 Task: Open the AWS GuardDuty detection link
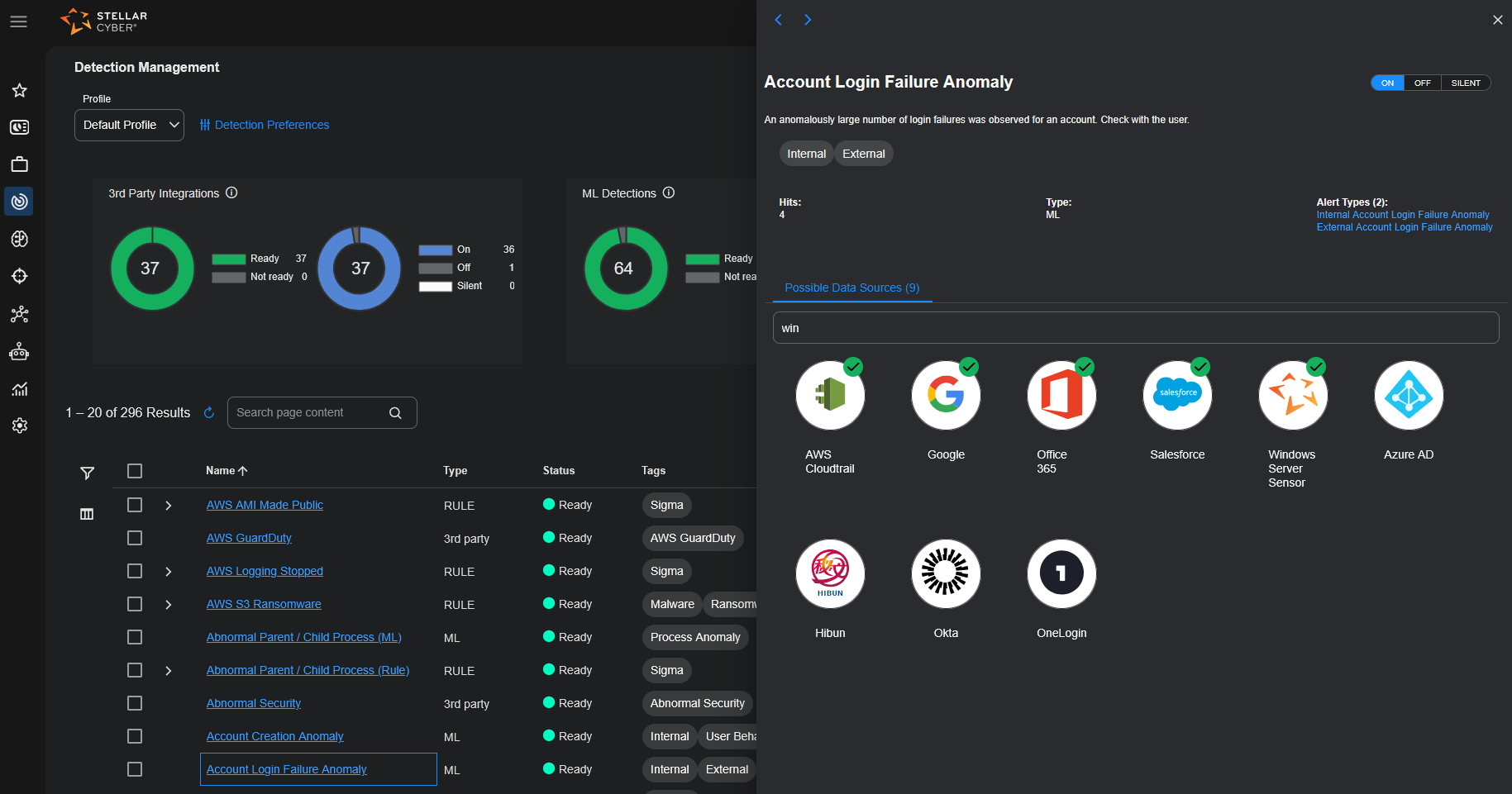(x=249, y=538)
